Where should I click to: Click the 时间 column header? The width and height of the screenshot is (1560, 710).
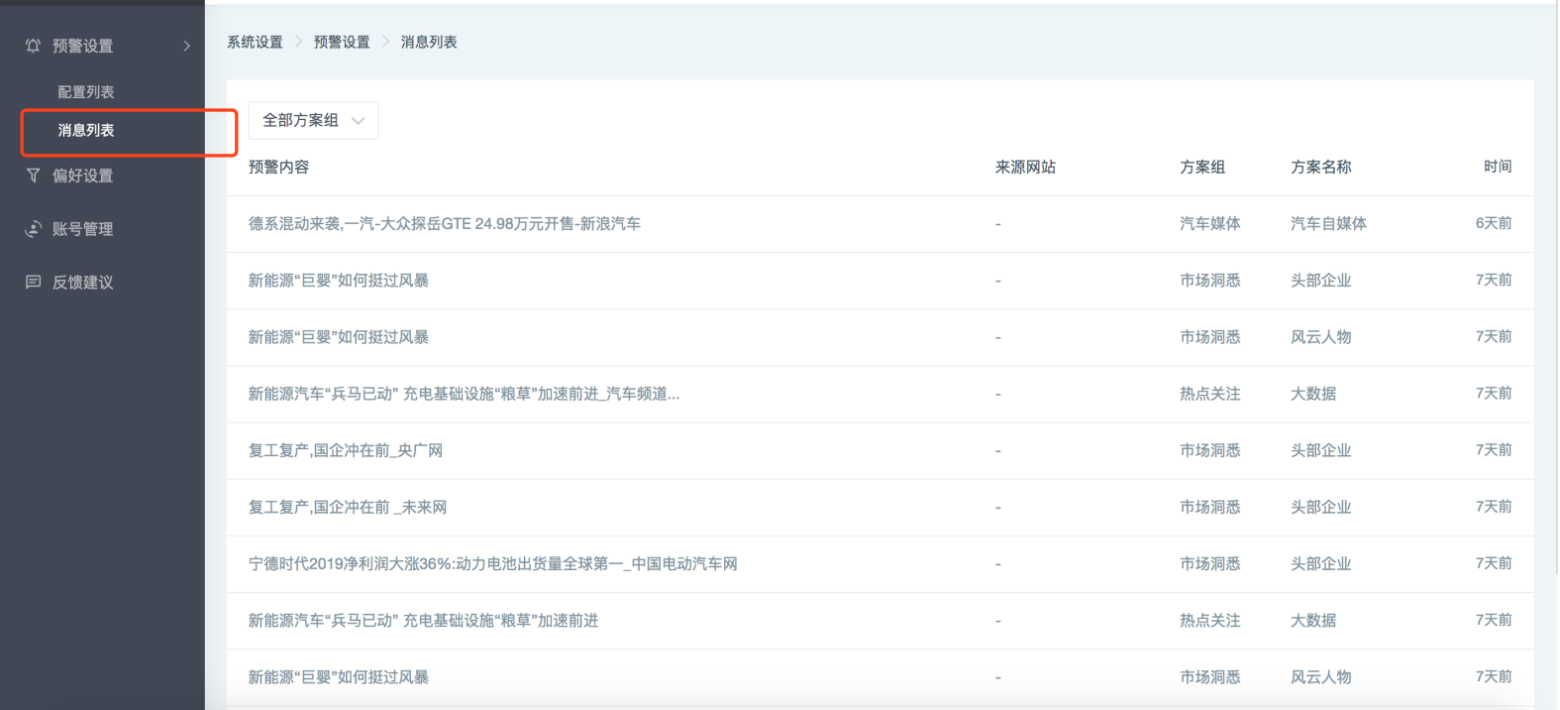[x=1497, y=167]
